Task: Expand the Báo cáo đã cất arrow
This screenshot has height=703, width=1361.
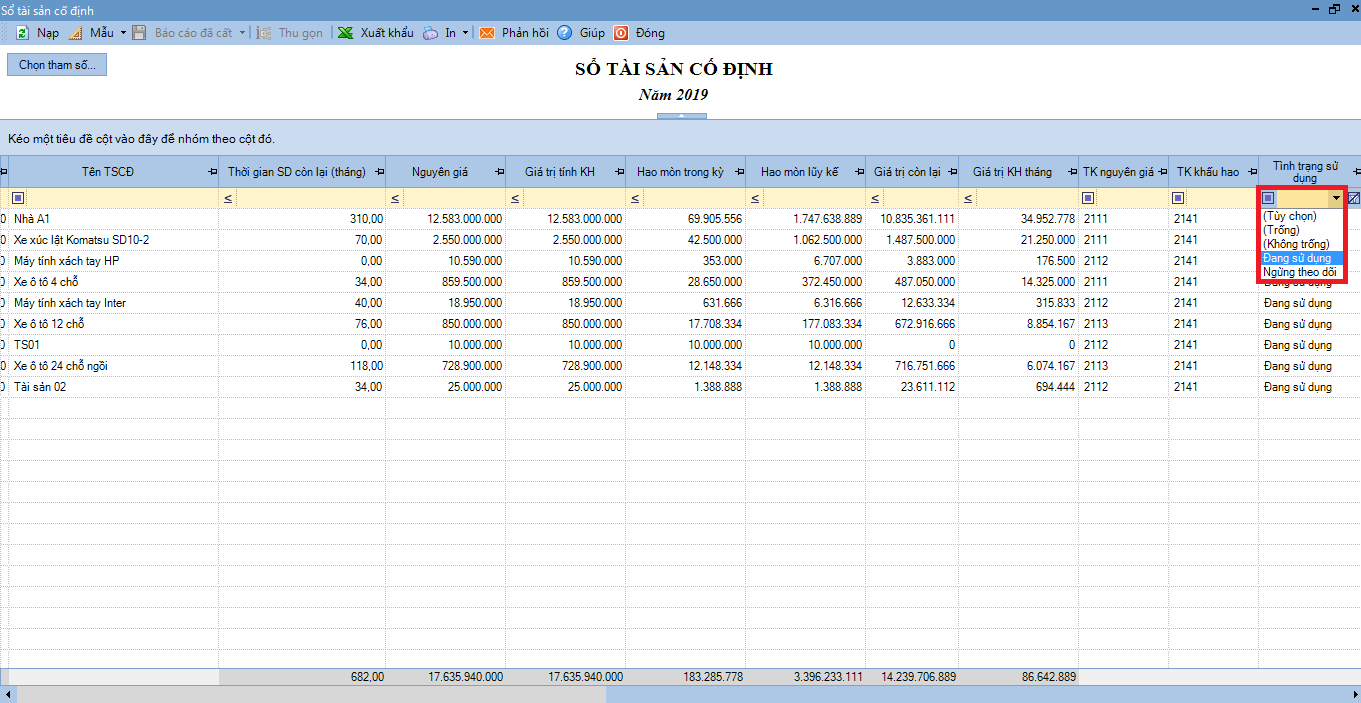Action: (242, 33)
